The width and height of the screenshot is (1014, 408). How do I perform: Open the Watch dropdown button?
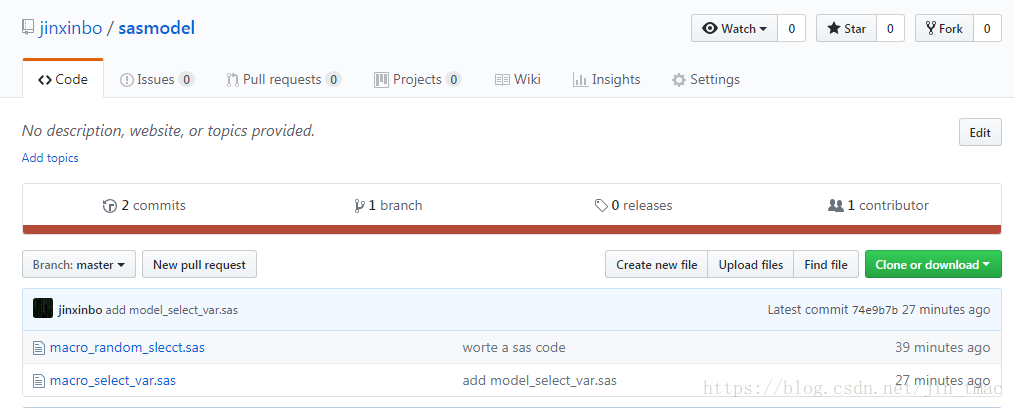coord(735,28)
